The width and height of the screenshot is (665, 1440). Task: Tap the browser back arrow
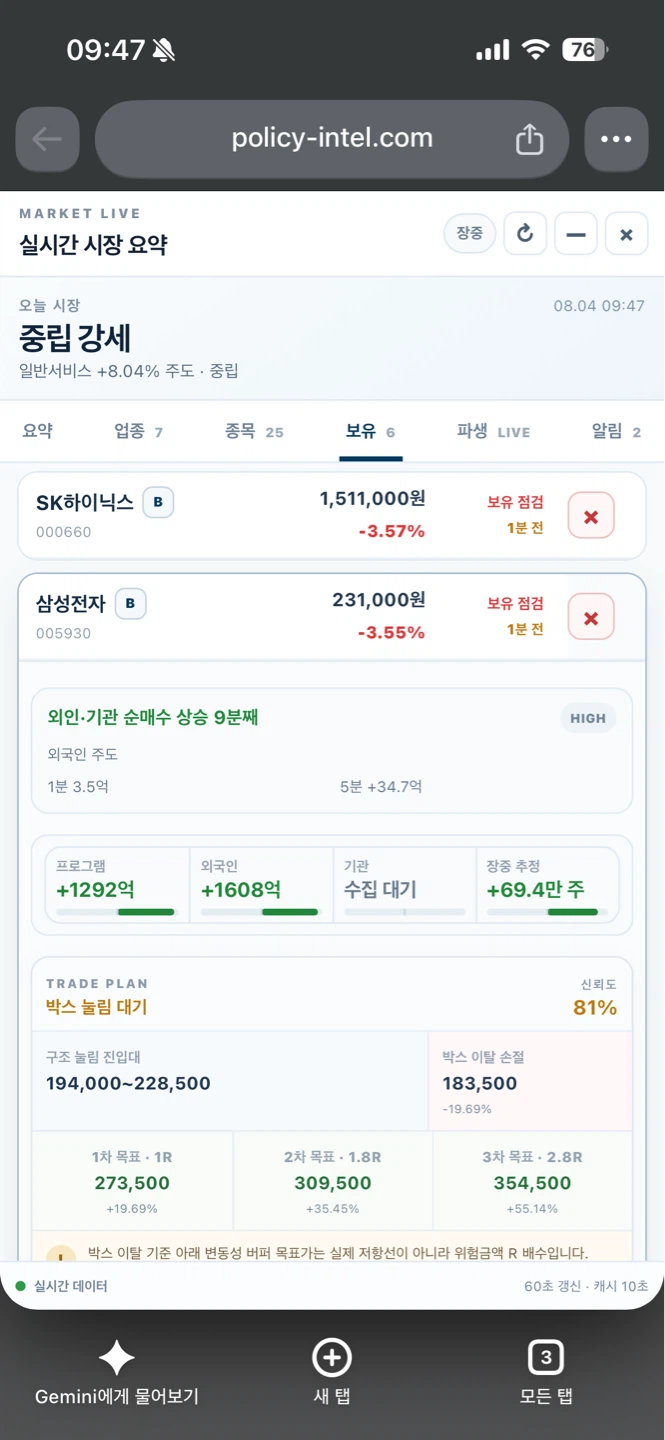coord(47,139)
